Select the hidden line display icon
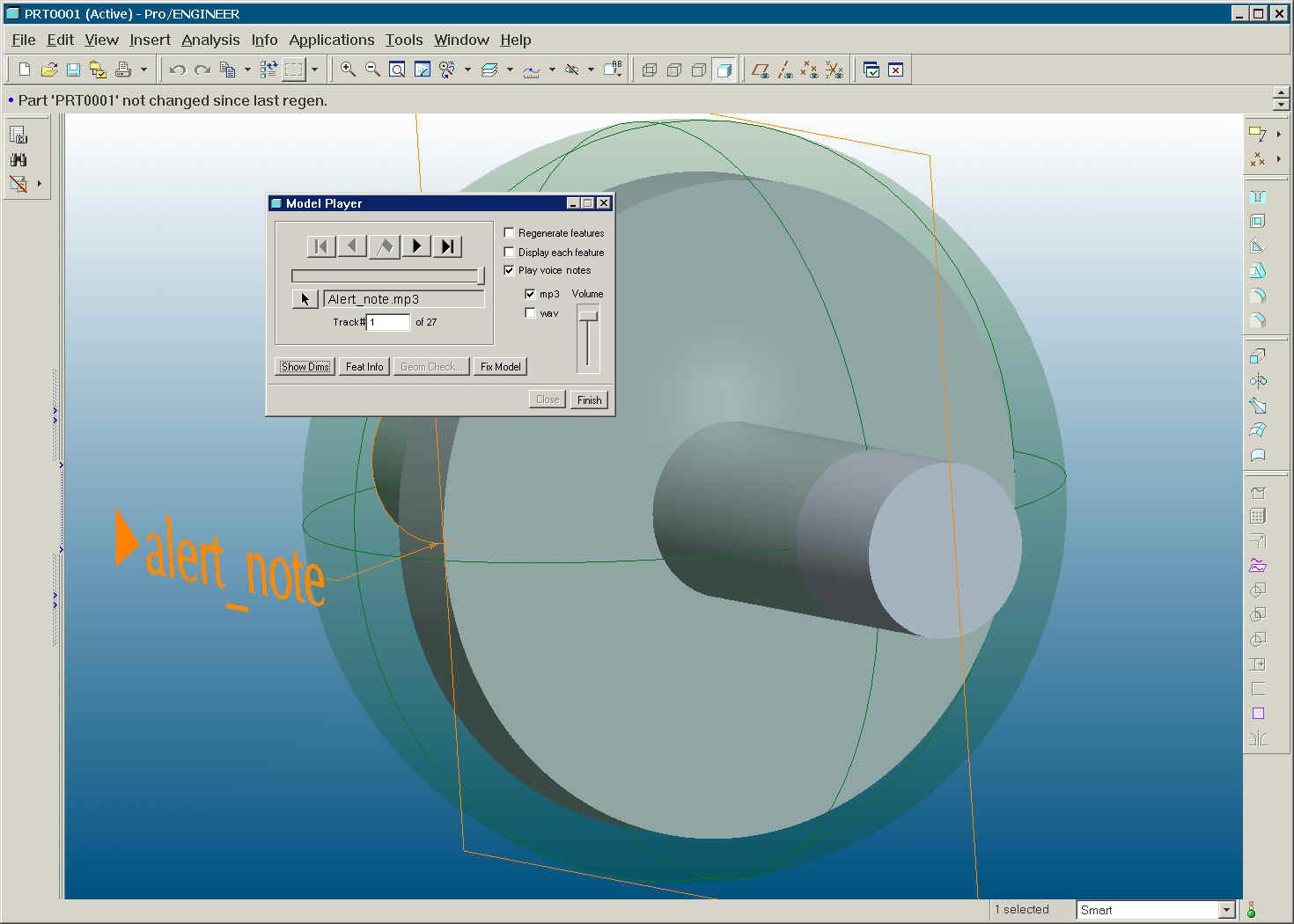 674,70
